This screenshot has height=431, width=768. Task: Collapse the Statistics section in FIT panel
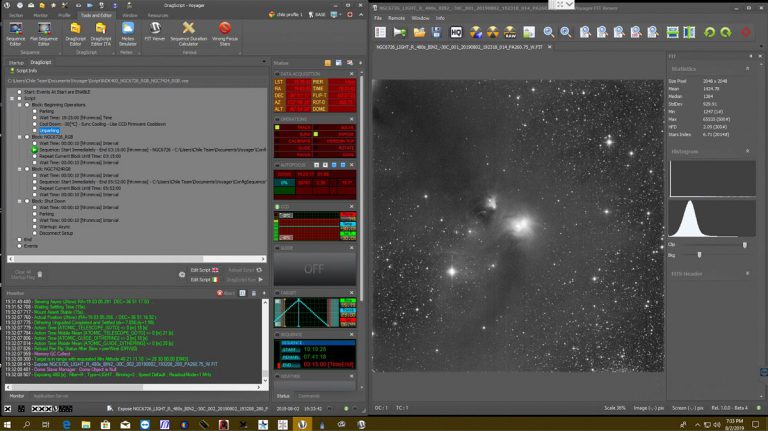pyautogui.click(x=747, y=69)
